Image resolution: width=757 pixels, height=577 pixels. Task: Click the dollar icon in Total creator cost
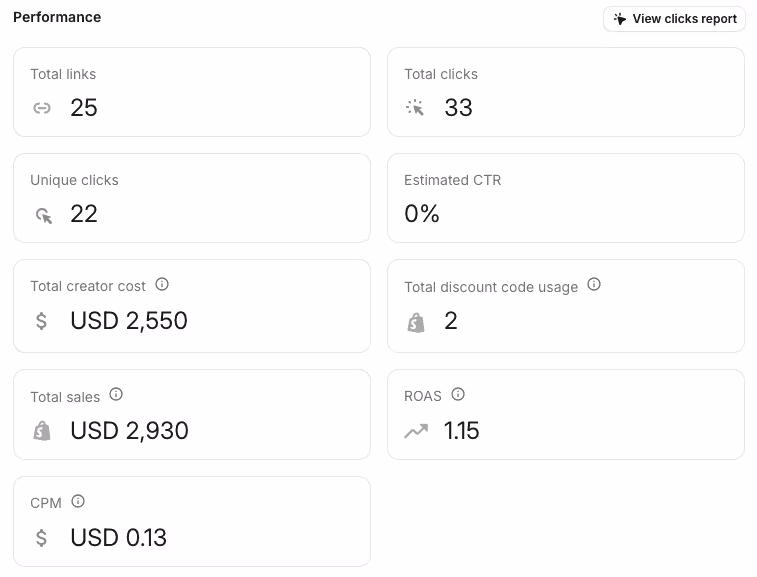tap(42, 321)
